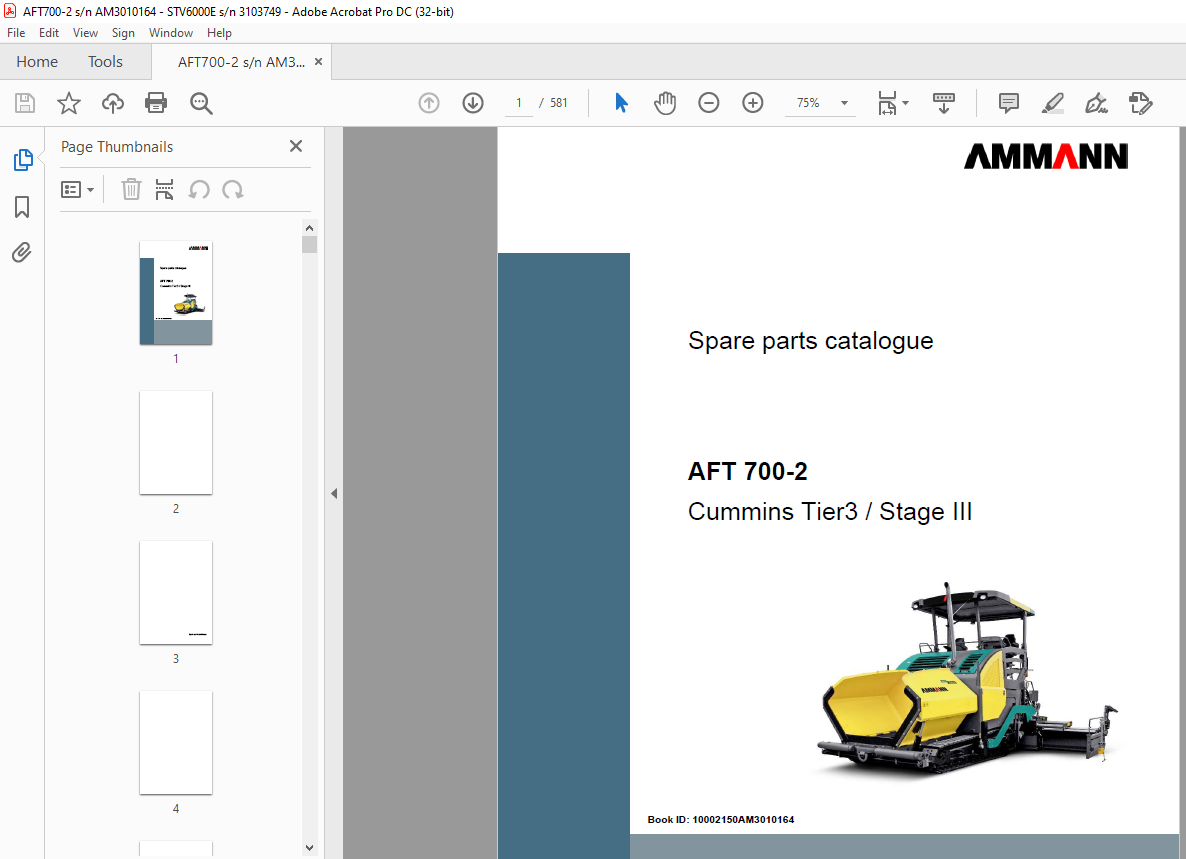Open thumbnail options dropdown menu
The height and width of the screenshot is (859, 1186).
point(77,189)
